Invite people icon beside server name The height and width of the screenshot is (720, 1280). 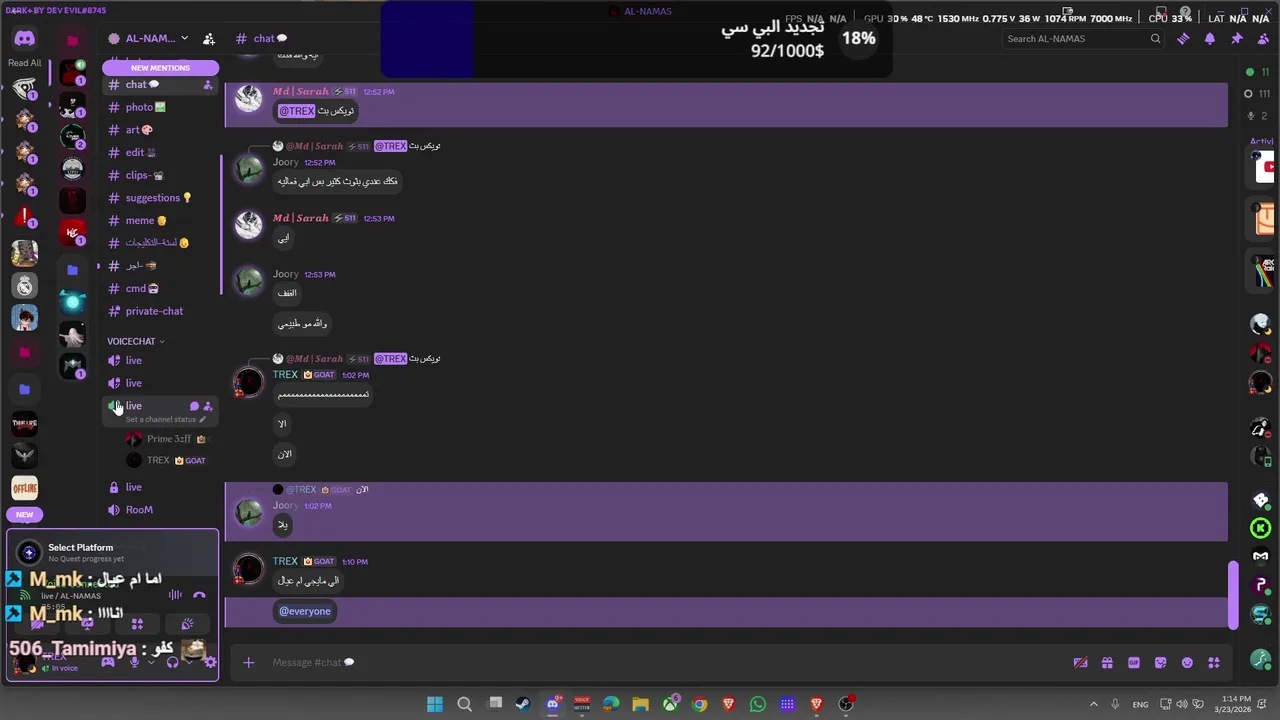[208, 39]
